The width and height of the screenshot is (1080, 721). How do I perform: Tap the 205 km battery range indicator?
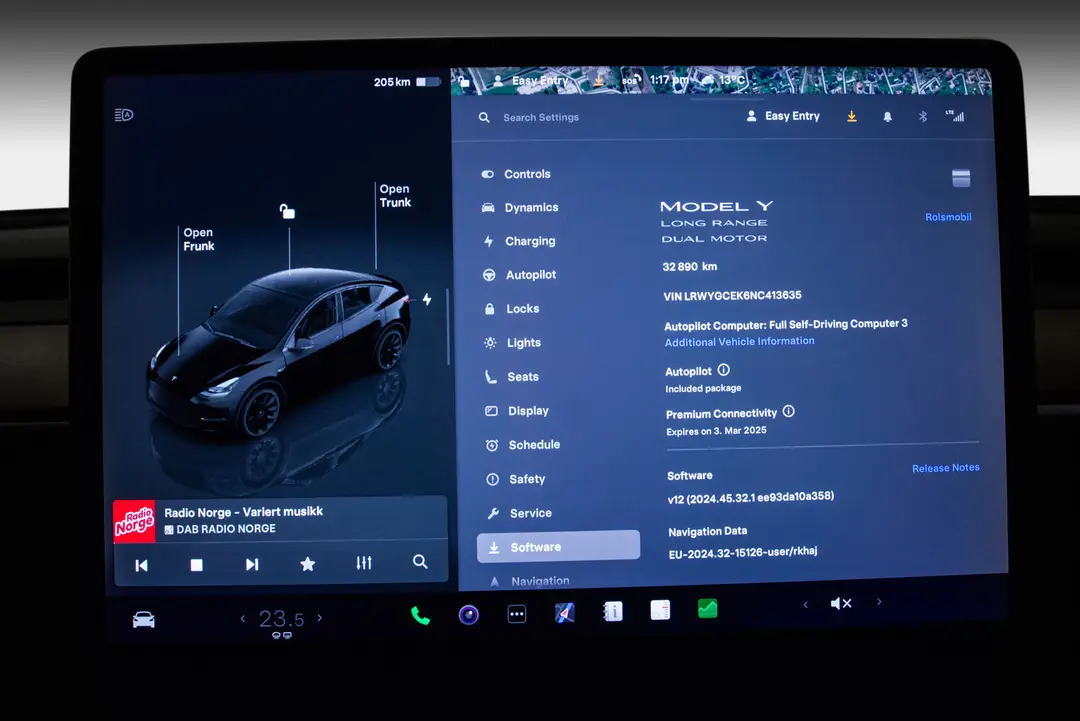tap(406, 82)
